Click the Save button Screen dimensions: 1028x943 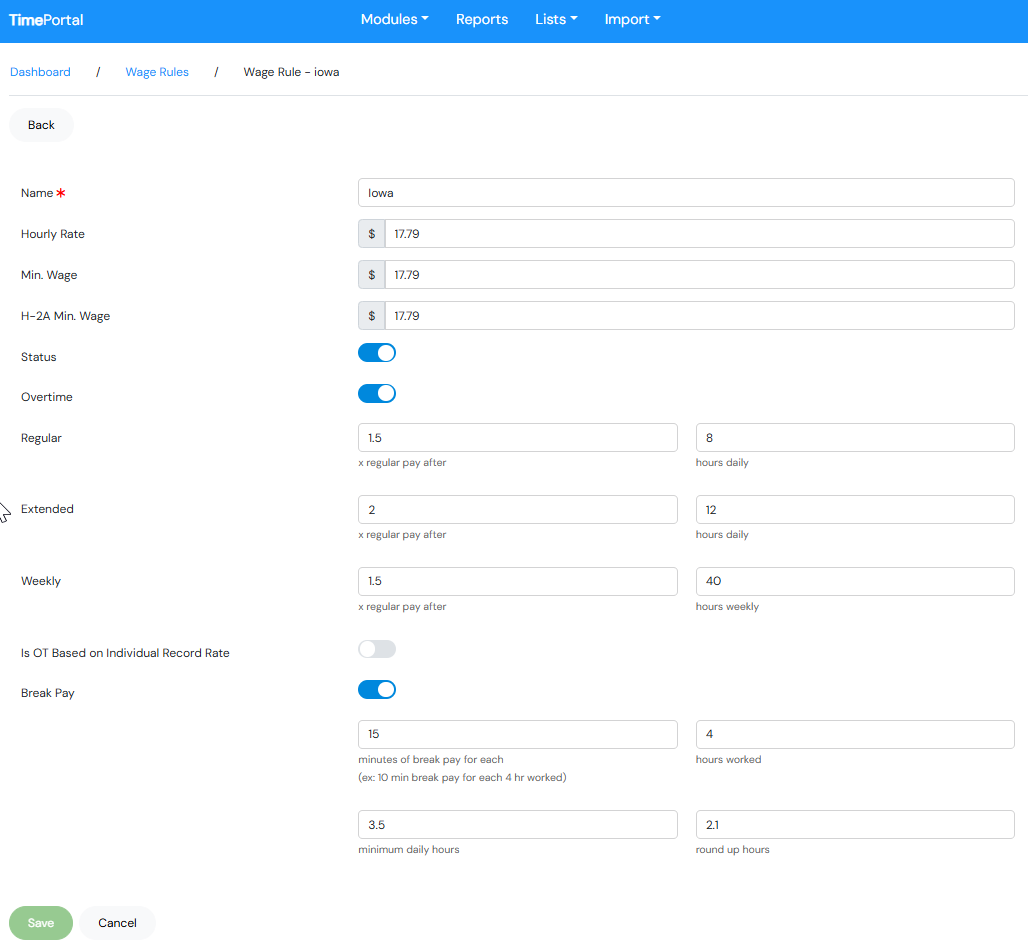coord(41,923)
